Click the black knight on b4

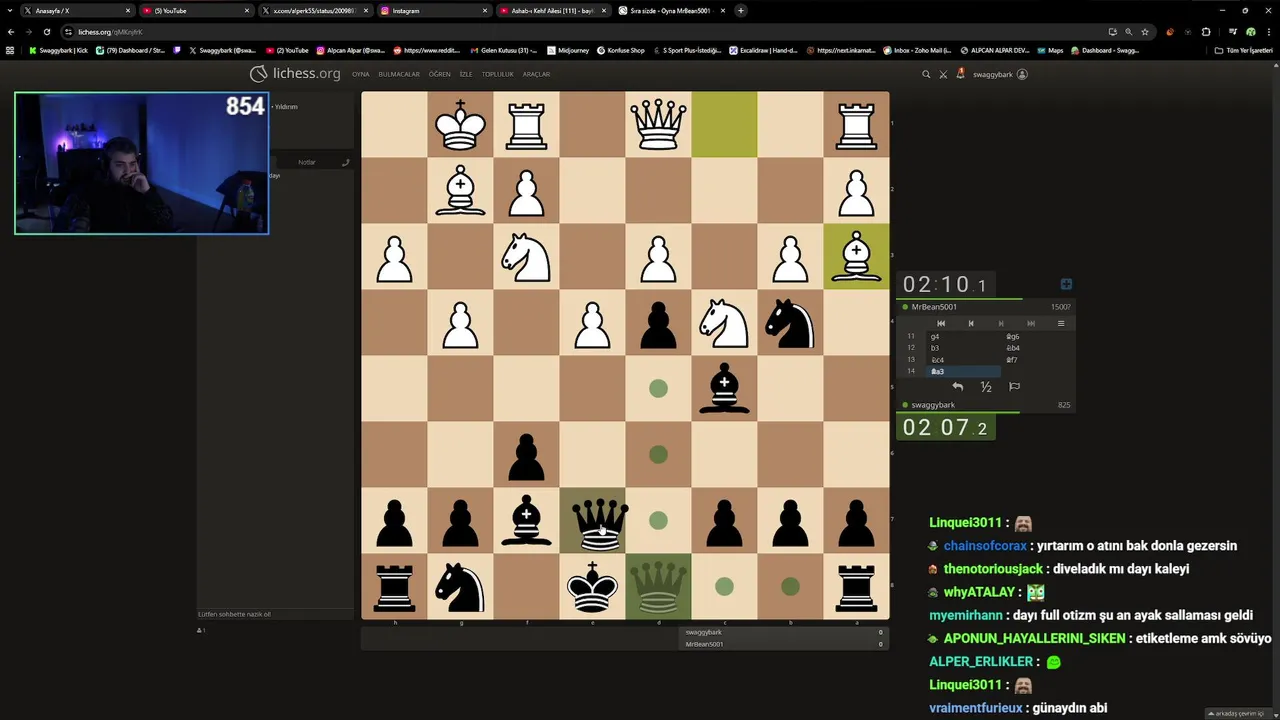(790, 323)
